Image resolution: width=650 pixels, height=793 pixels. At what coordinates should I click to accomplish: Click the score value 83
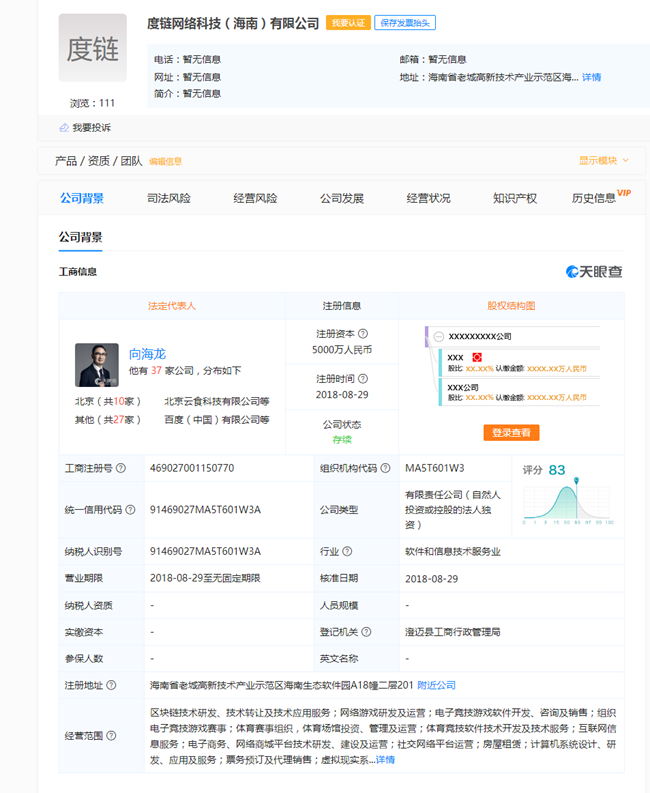point(557,470)
